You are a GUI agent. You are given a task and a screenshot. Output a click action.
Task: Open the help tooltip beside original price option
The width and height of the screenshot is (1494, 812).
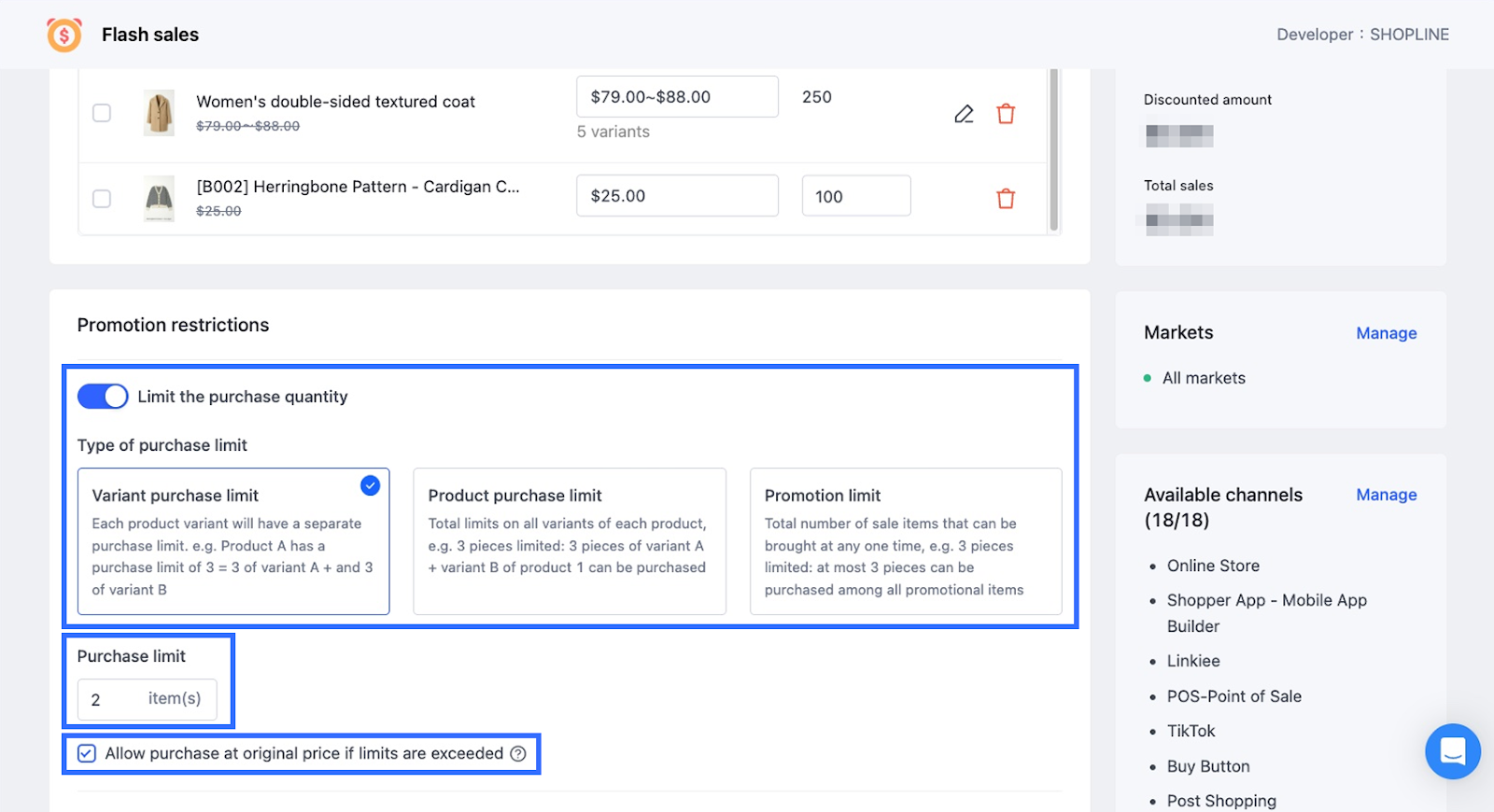click(x=518, y=754)
